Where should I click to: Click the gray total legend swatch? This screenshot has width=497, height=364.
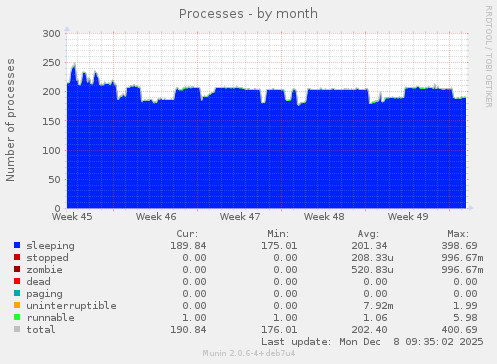point(17,329)
